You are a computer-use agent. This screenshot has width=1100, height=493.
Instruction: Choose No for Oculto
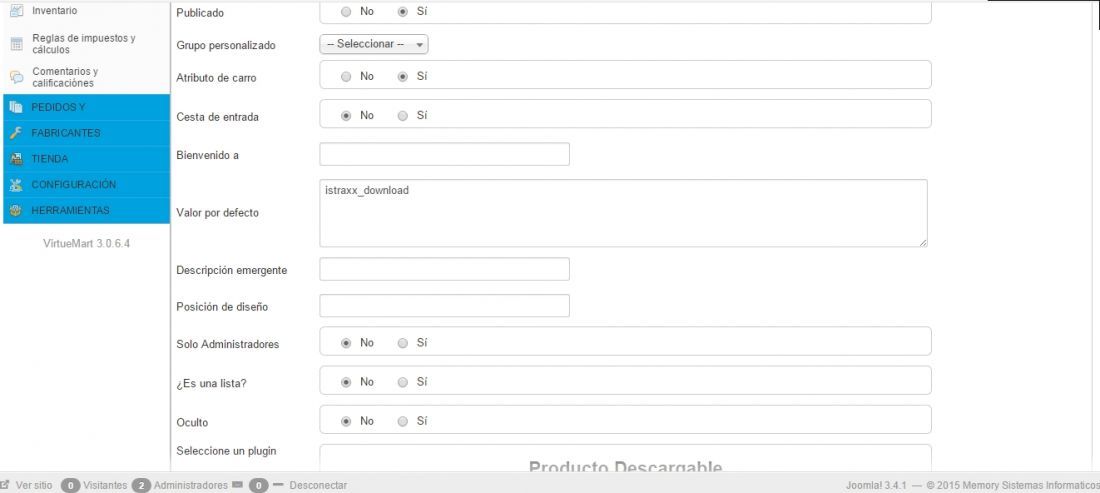[x=346, y=421]
